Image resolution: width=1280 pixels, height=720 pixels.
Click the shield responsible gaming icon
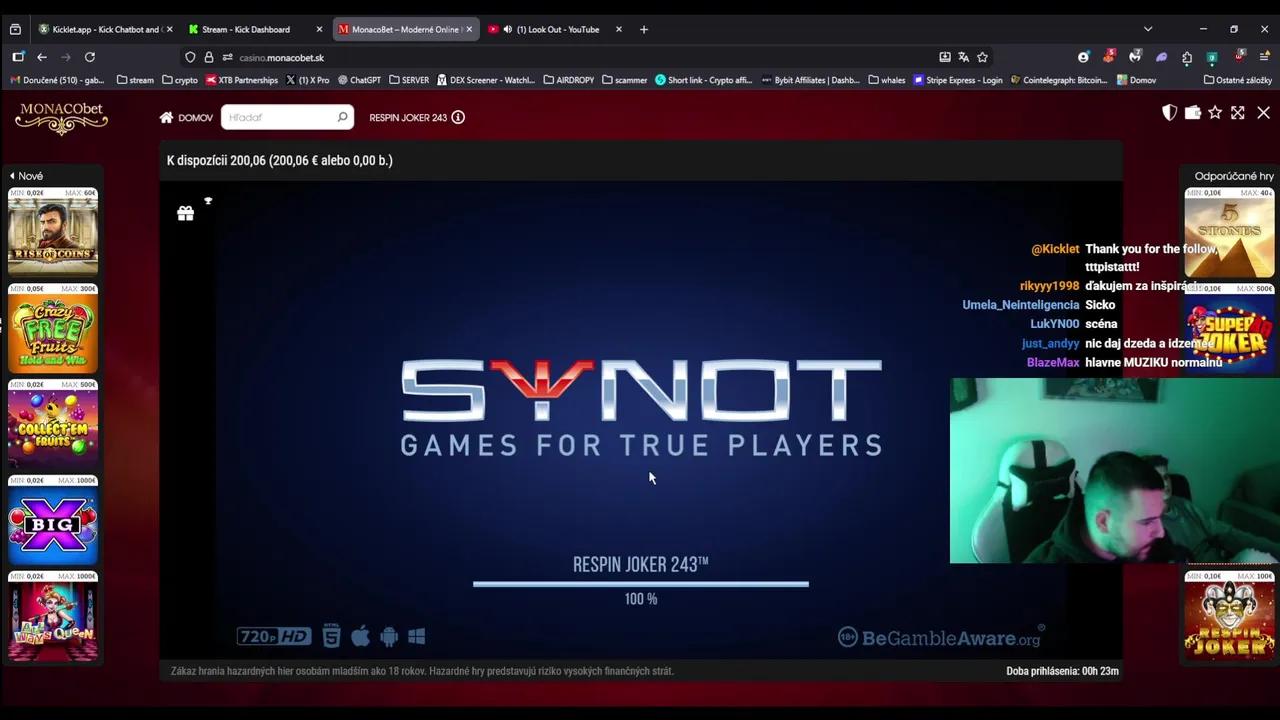pyautogui.click(x=1169, y=113)
